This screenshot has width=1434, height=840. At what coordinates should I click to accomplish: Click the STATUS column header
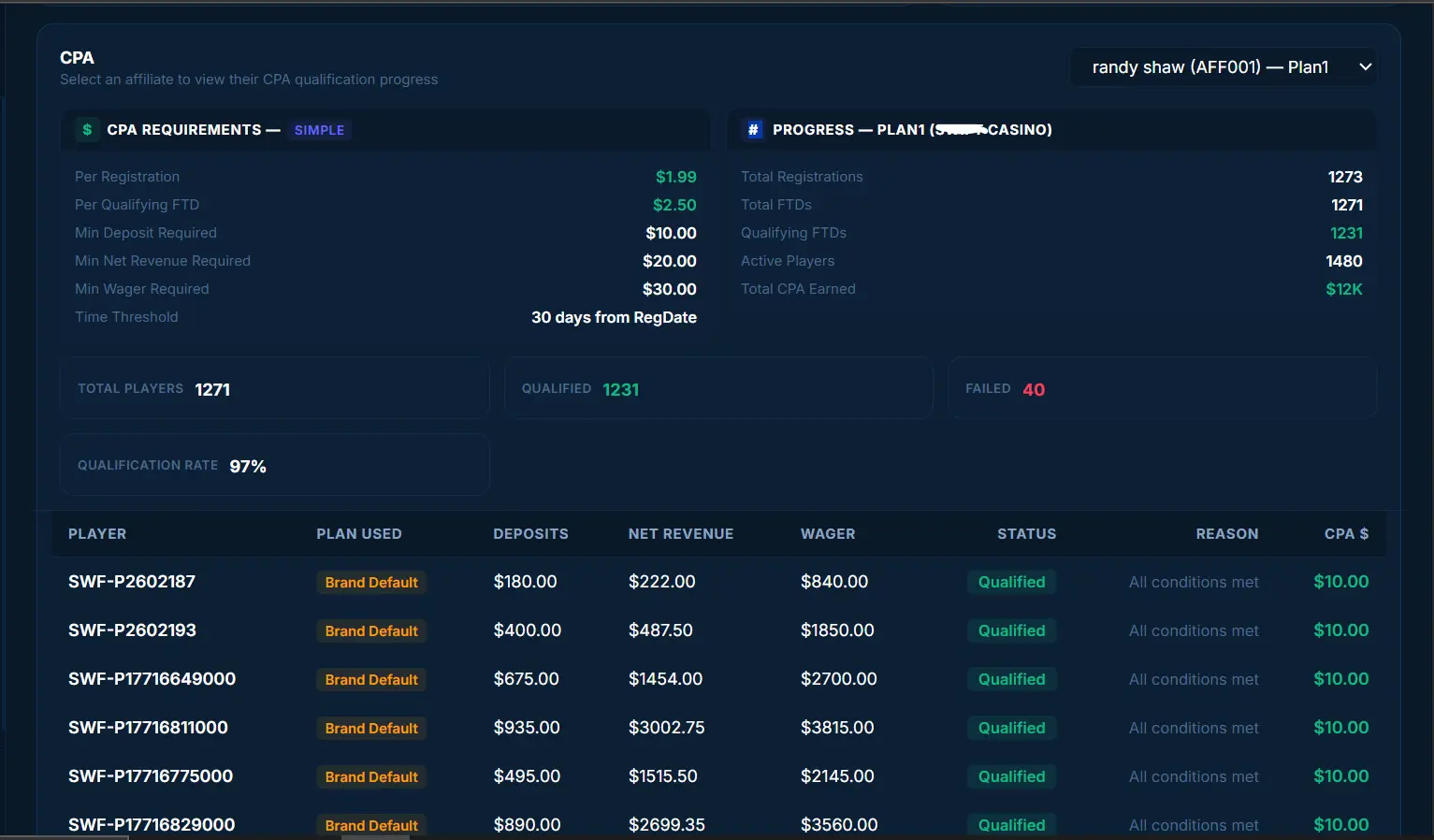coord(1026,533)
